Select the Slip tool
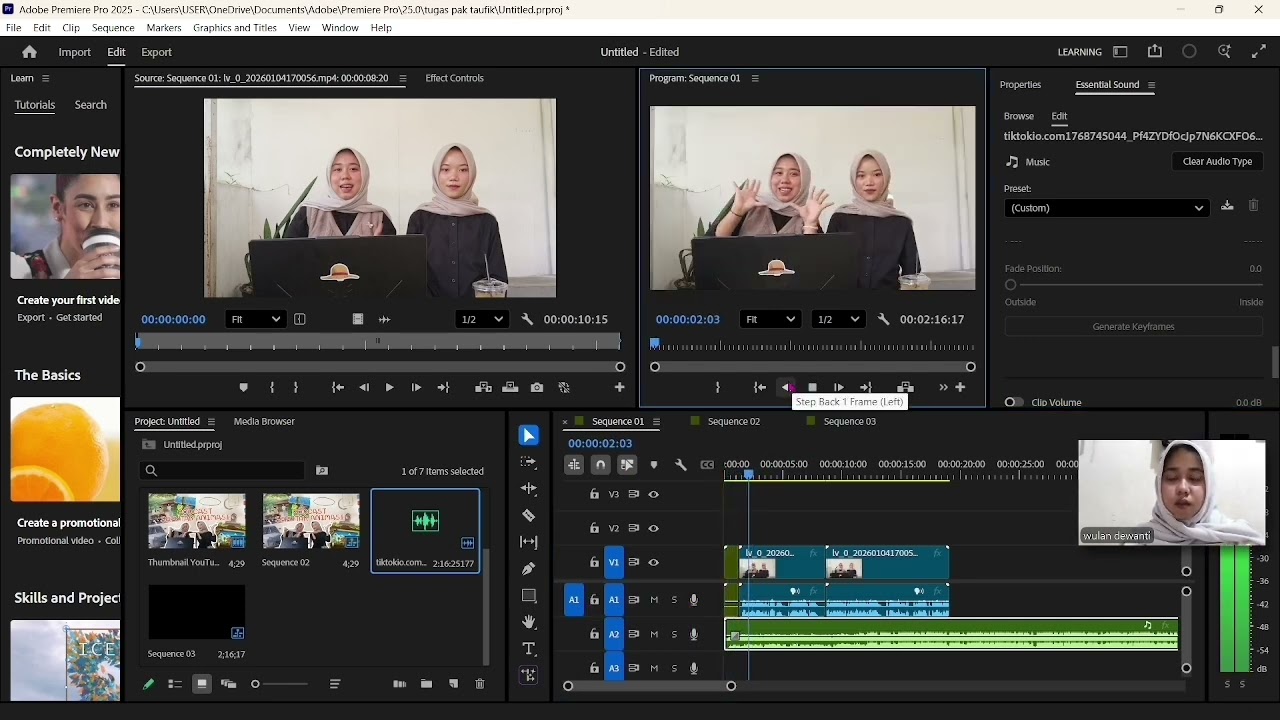This screenshot has height=720, width=1280. coord(529,542)
